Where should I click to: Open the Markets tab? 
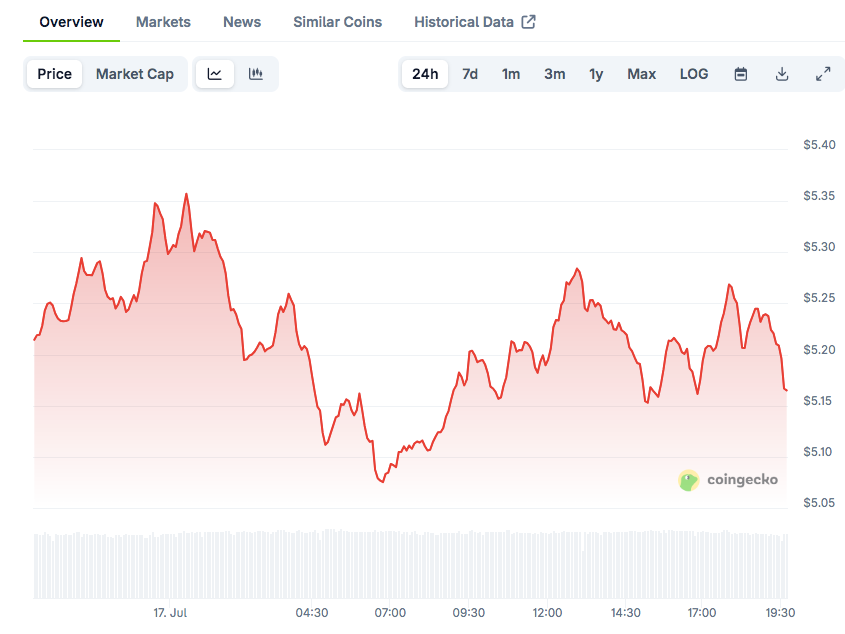pos(163,22)
